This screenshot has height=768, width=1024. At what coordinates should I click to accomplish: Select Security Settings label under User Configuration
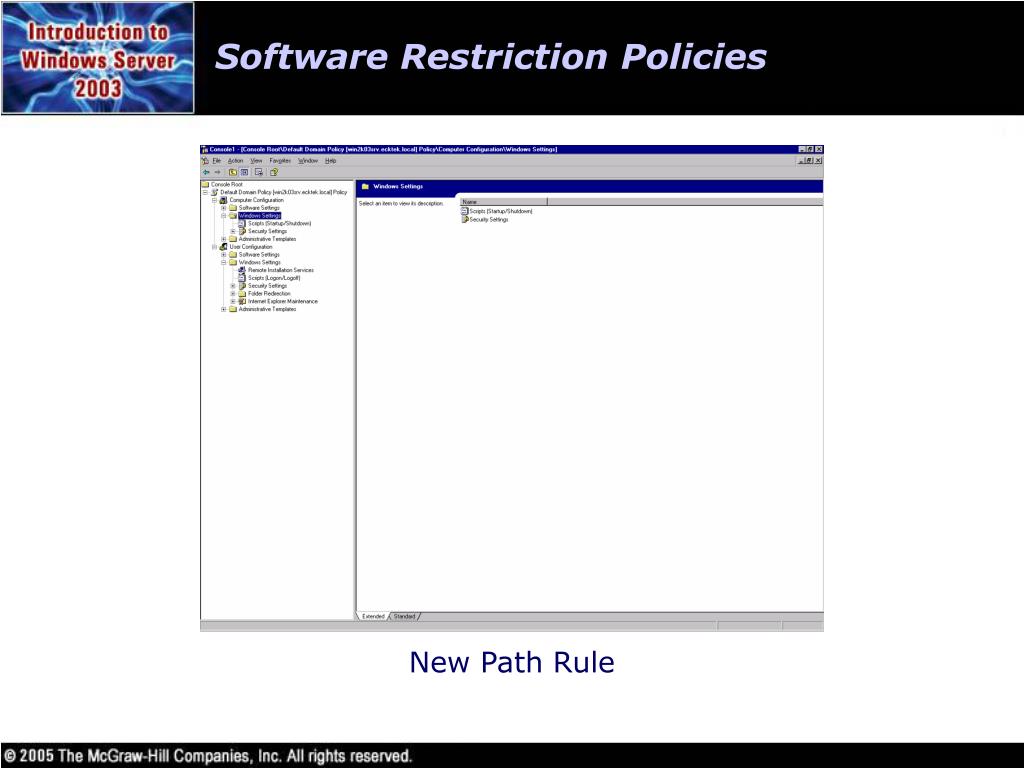(268, 285)
